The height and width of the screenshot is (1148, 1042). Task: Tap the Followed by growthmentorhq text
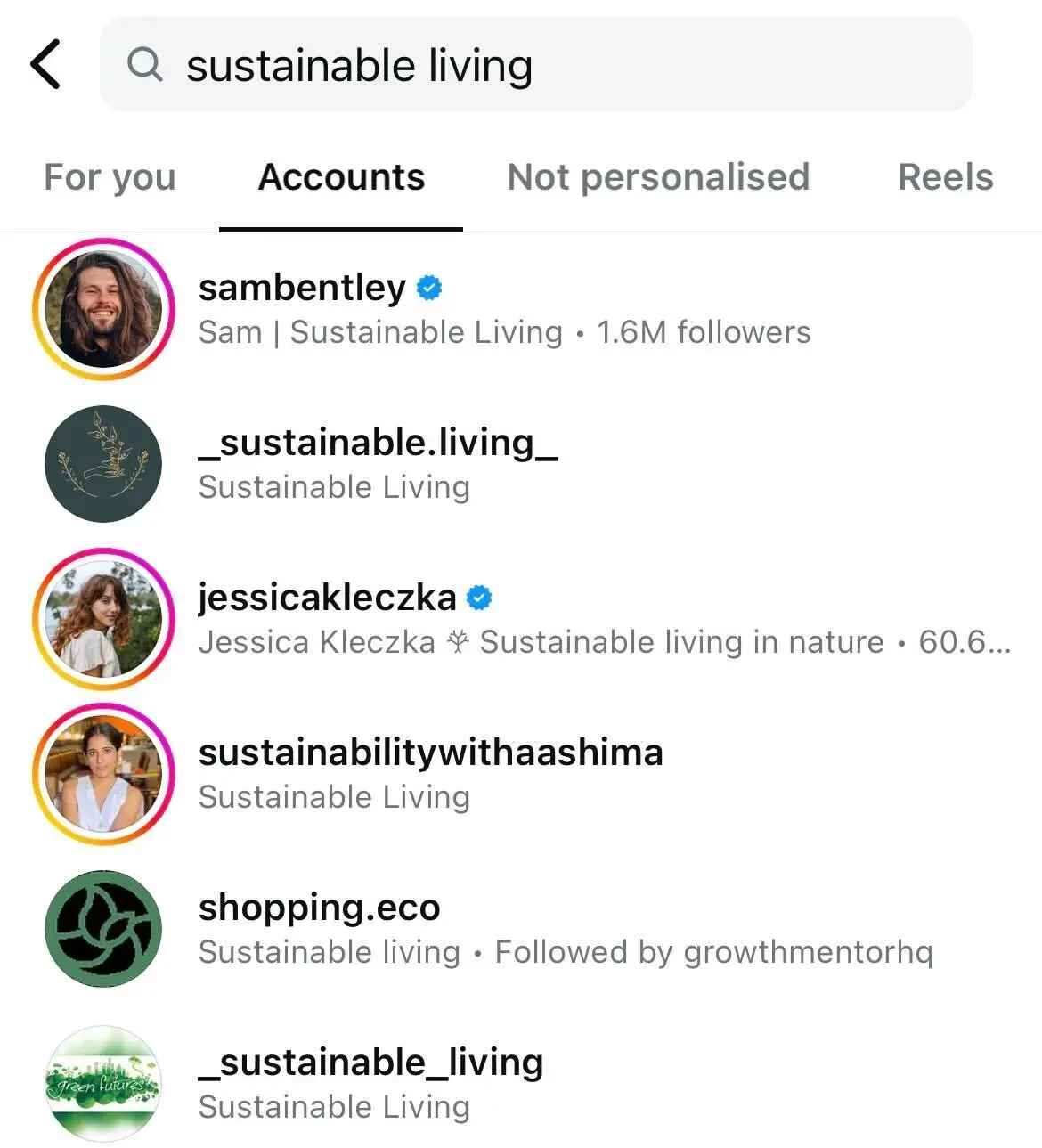[x=712, y=951]
